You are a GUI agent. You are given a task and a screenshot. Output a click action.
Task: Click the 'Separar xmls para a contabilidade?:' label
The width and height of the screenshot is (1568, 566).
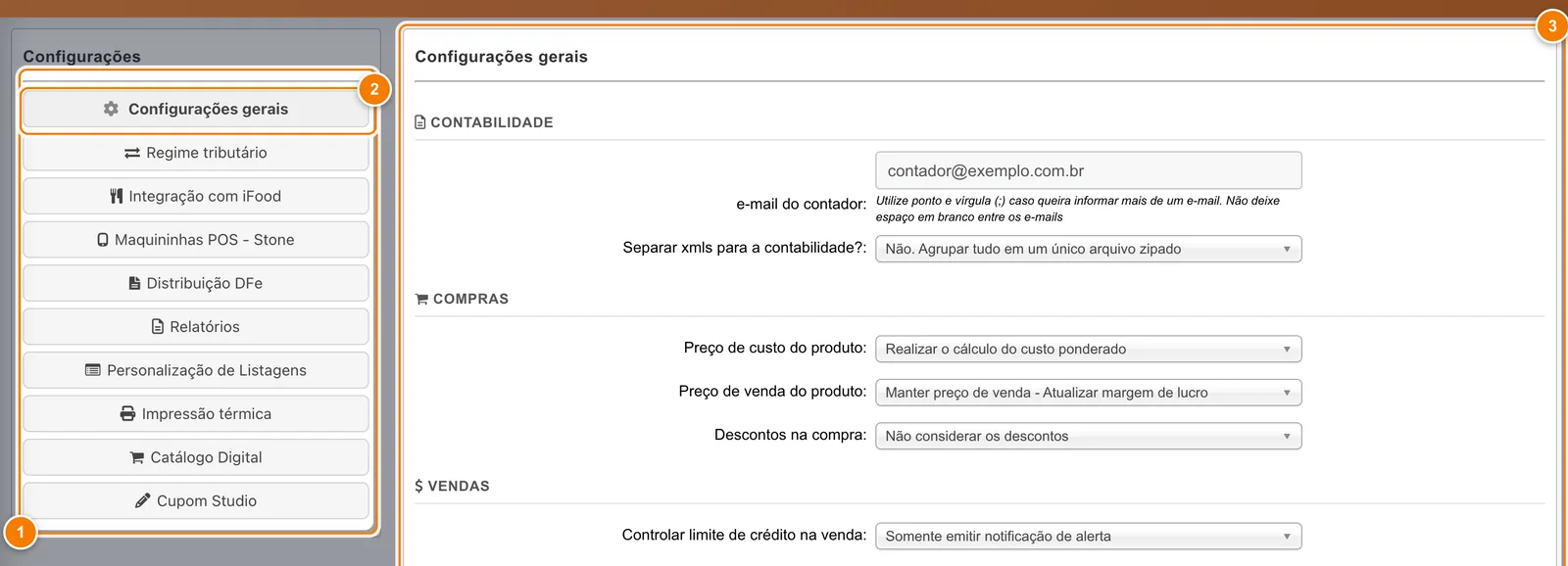(x=745, y=248)
